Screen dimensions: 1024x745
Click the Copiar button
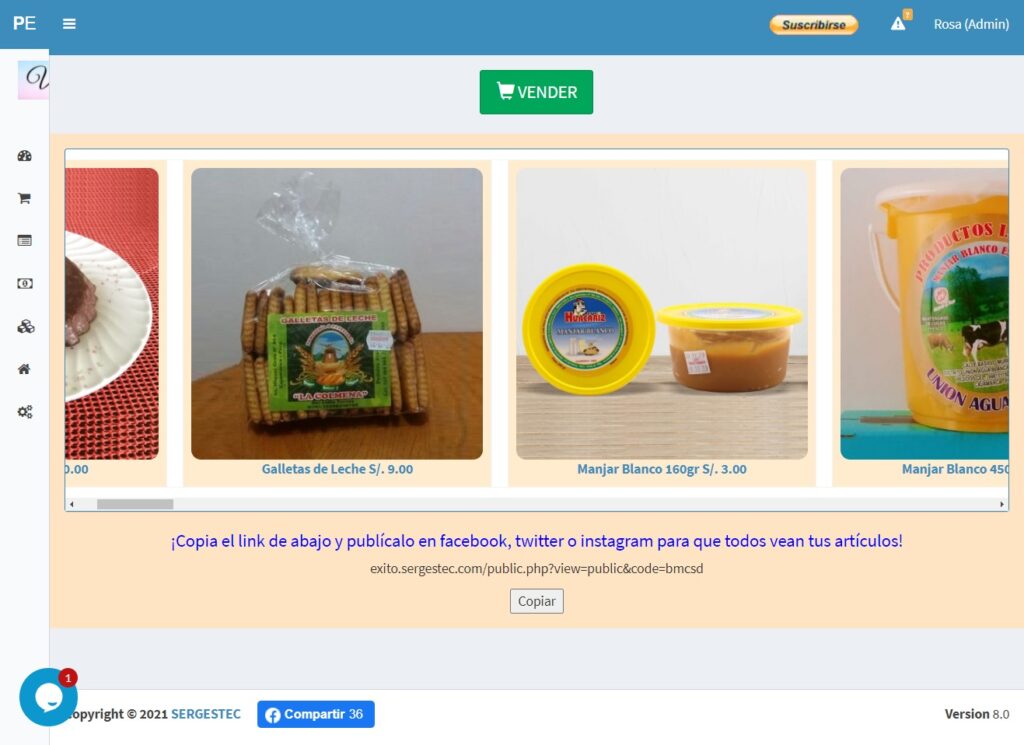coord(536,601)
